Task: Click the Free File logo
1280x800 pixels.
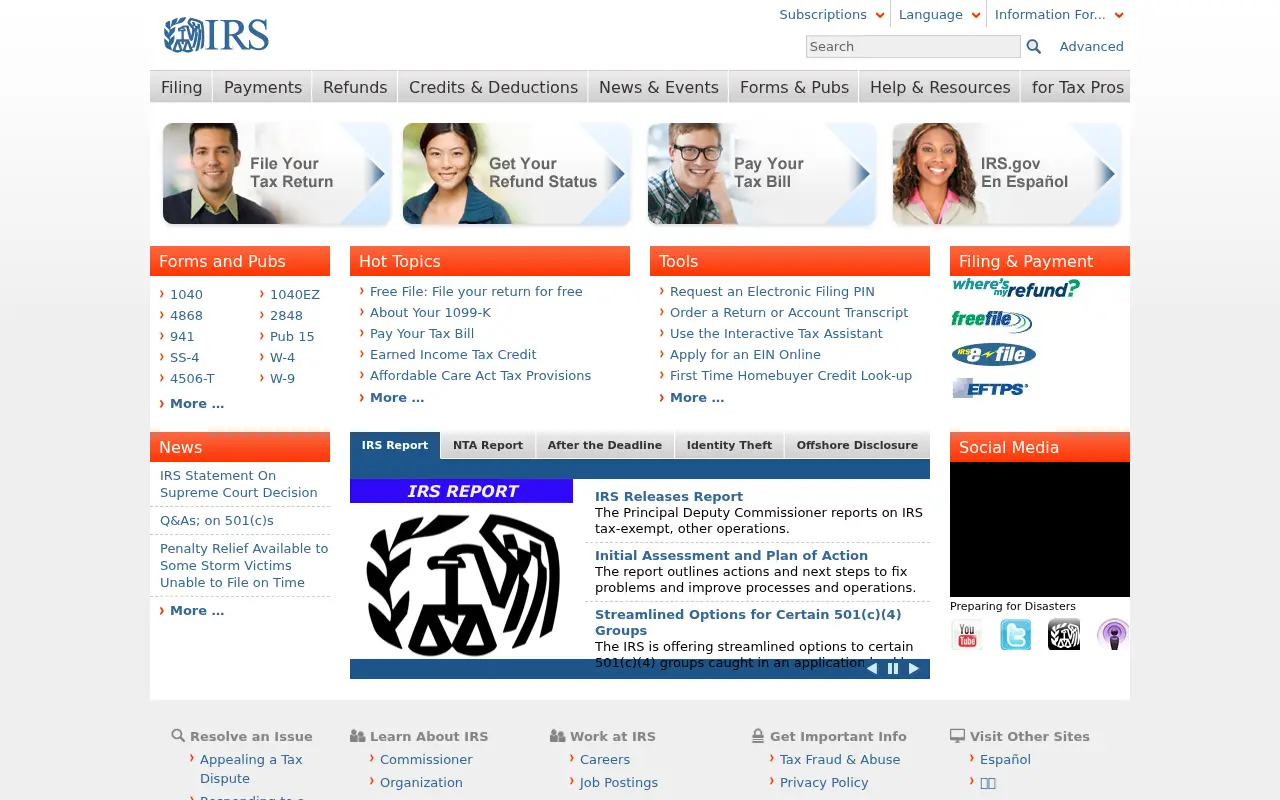Action: coord(991,321)
